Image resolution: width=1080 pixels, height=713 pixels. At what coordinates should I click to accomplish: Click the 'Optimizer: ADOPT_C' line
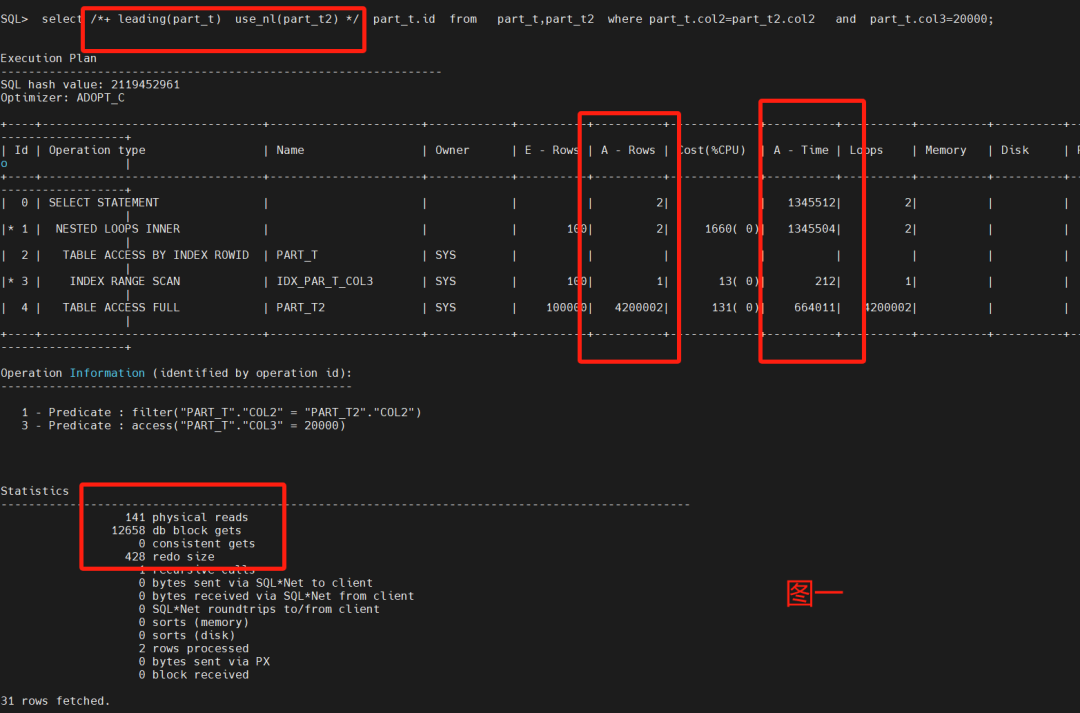click(x=62, y=97)
